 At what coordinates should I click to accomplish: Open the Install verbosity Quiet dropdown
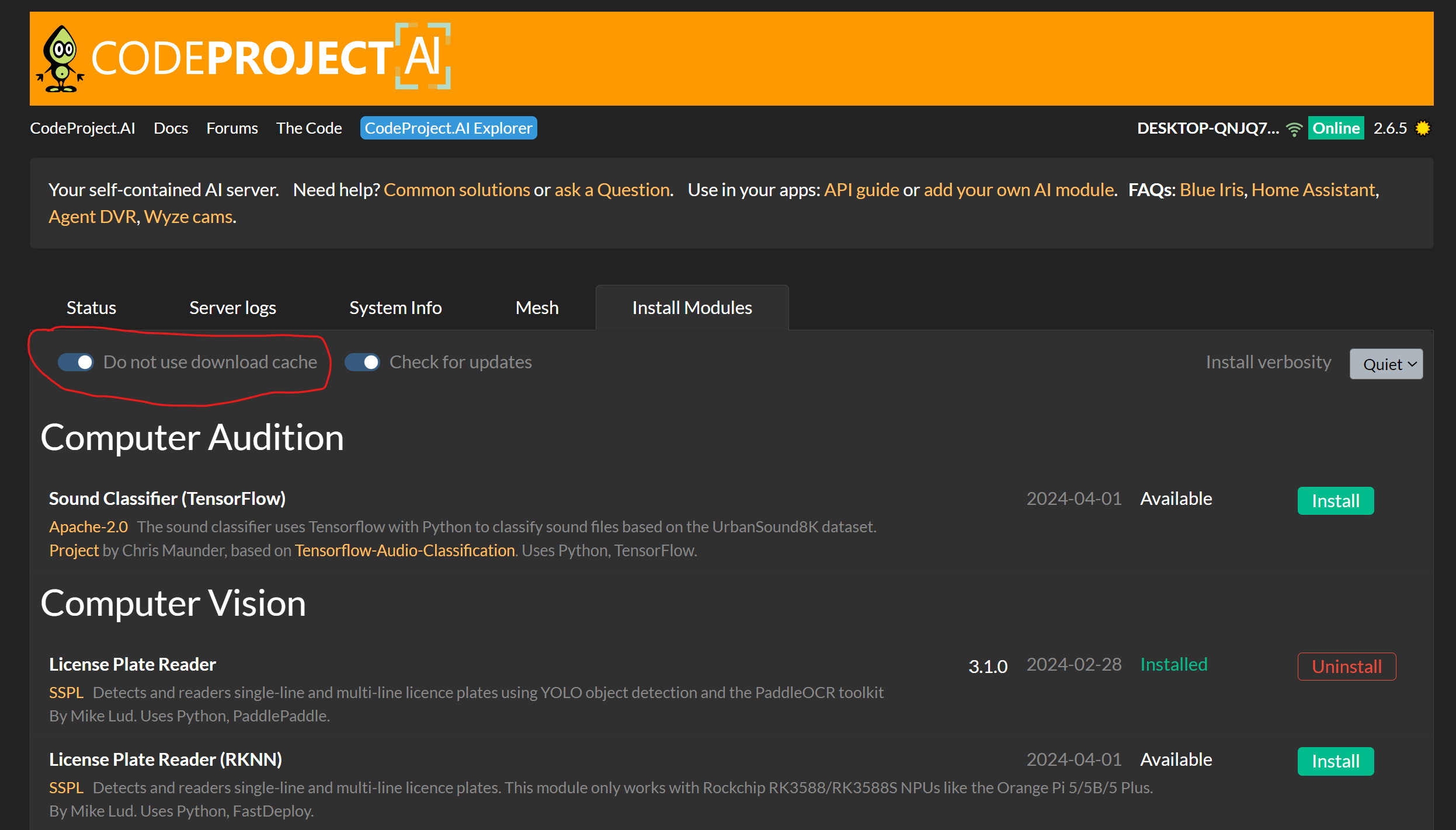coord(1386,364)
